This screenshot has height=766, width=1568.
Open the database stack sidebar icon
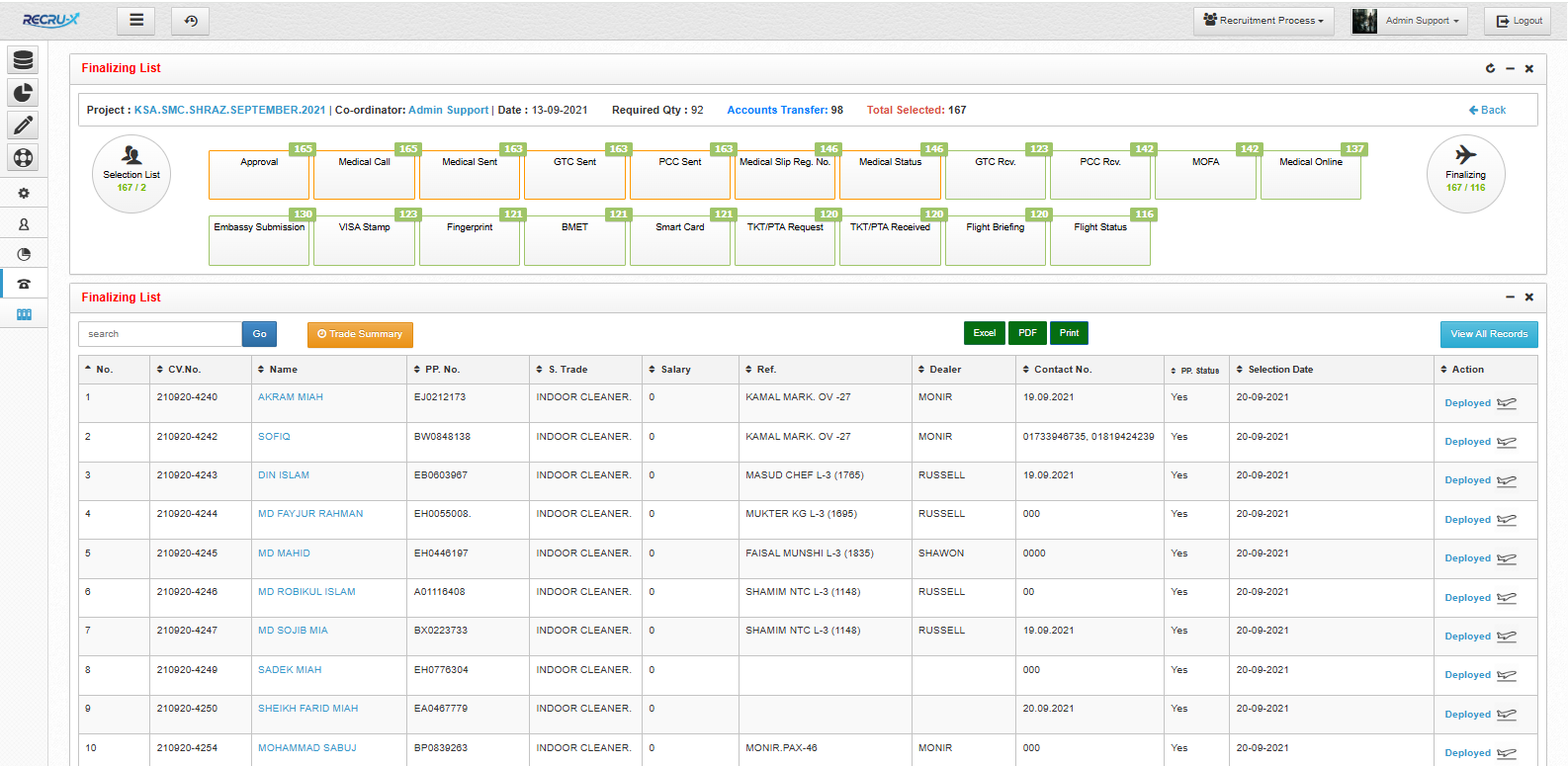pyautogui.click(x=24, y=60)
